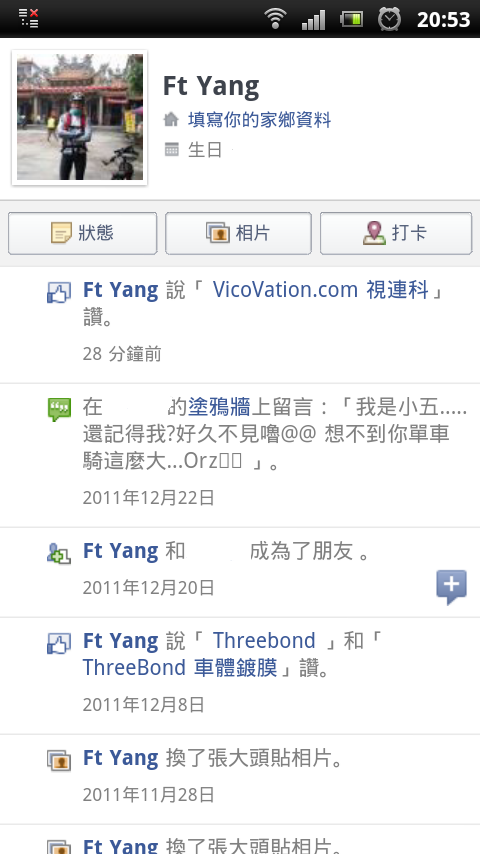
Task: Open the 塗鴉牆 wall link
Action: click(219, 407)
